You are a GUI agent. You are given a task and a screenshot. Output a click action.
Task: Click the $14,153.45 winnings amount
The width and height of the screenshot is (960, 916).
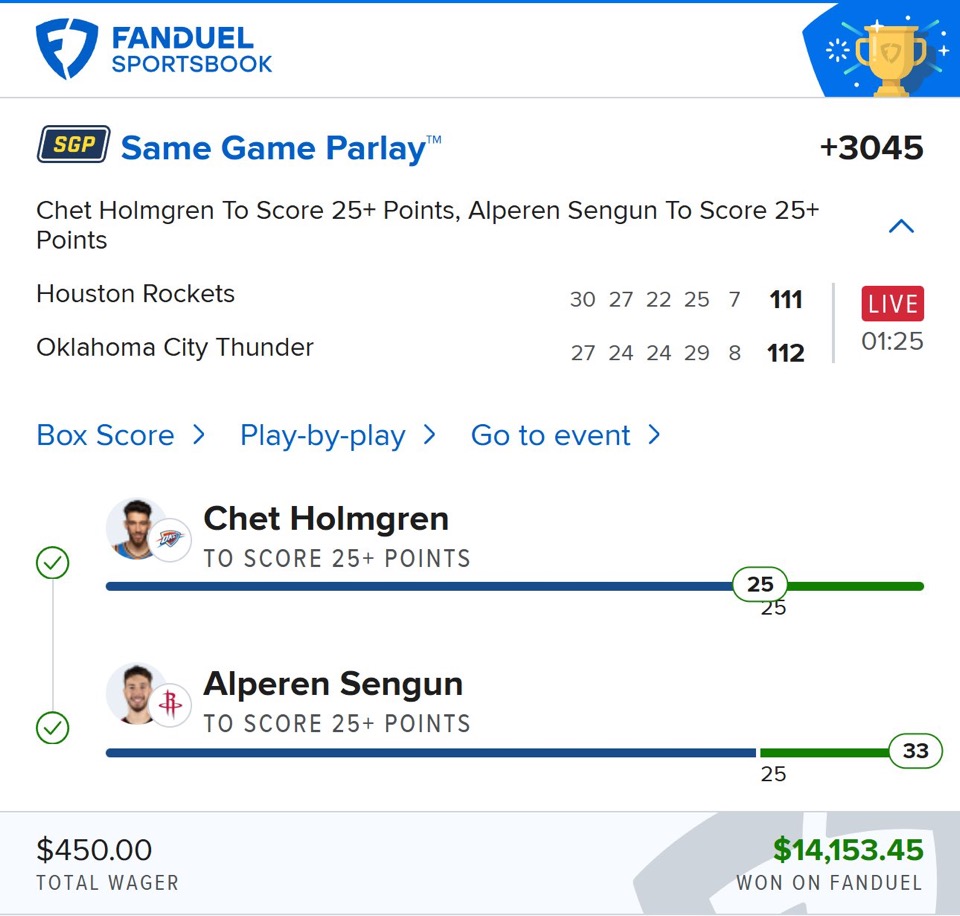(x=848, y=850)
